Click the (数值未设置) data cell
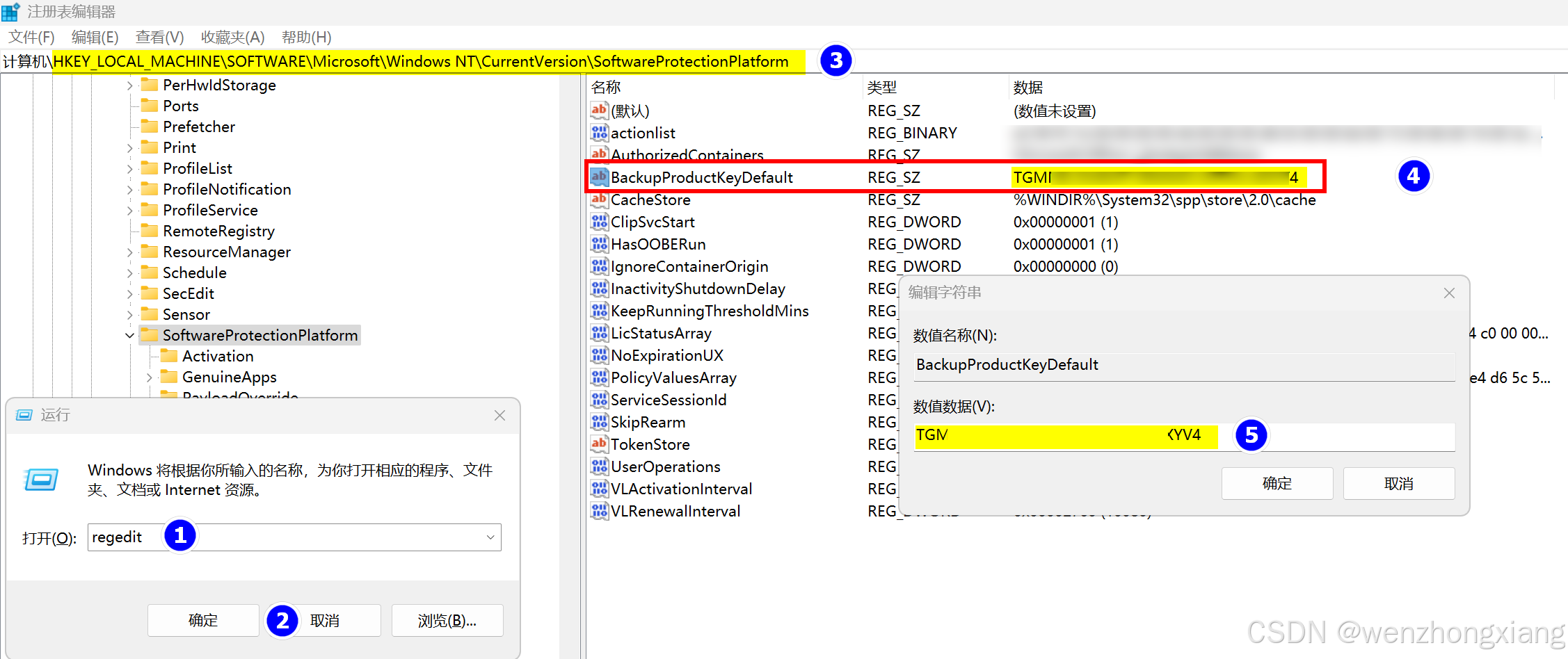The width and height of the screenshot is (1568, 659). (x=1055, y=111)
